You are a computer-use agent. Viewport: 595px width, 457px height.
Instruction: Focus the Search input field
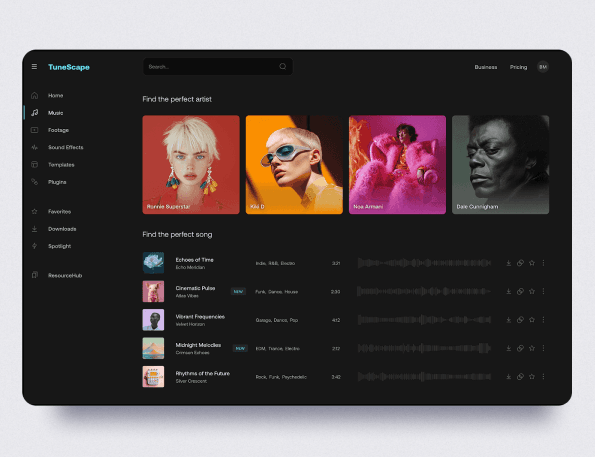[x=218, y=66]
